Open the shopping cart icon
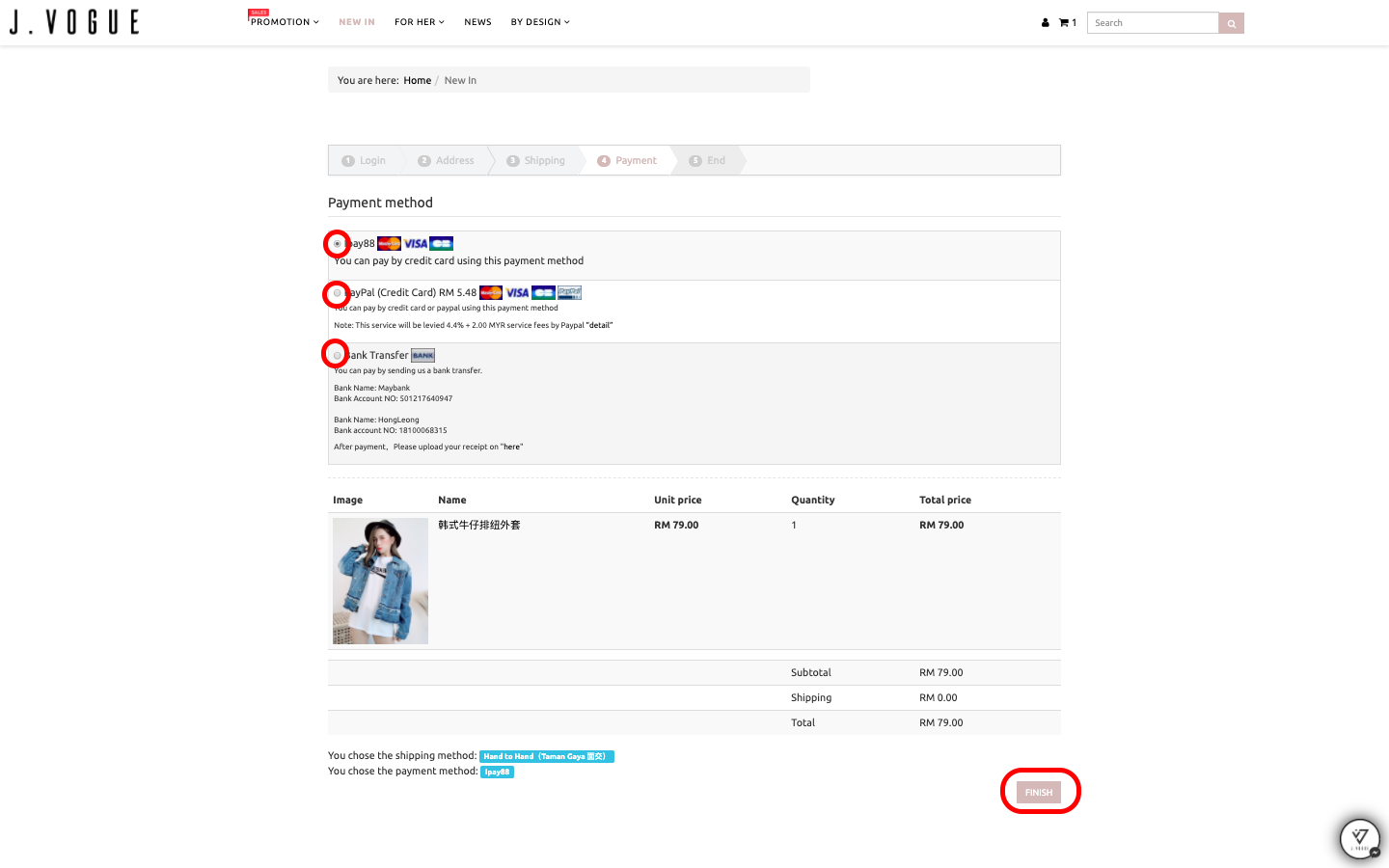 point(1065,23)
